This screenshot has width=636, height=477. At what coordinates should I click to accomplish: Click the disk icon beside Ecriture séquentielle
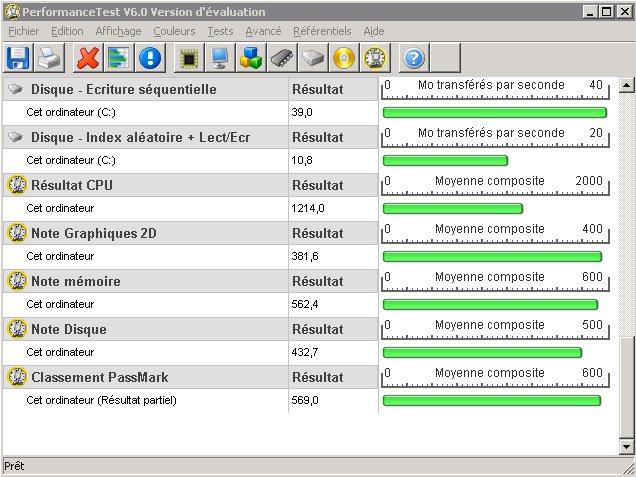[x=15, y=89]
